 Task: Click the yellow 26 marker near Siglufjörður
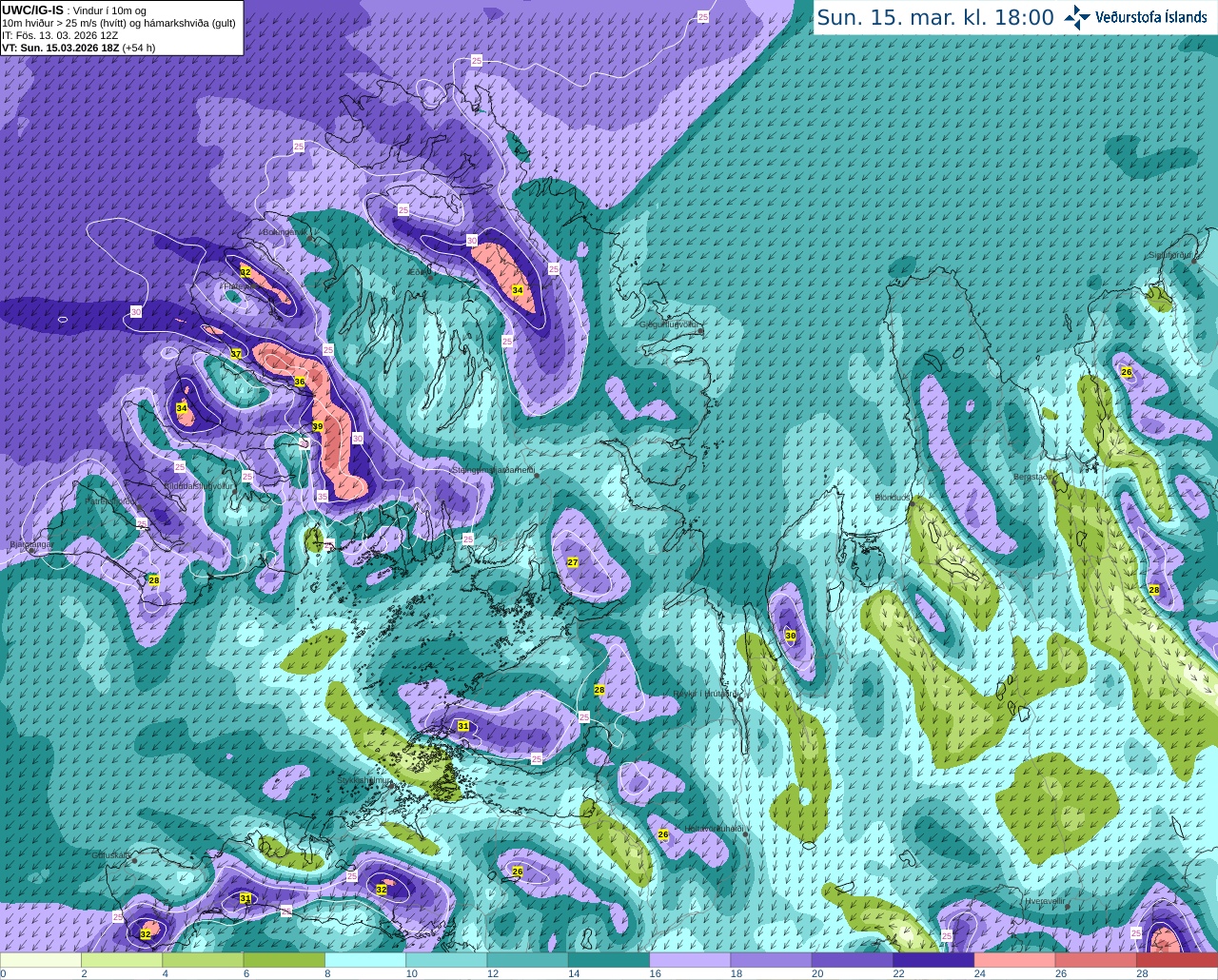[1127, 372]
